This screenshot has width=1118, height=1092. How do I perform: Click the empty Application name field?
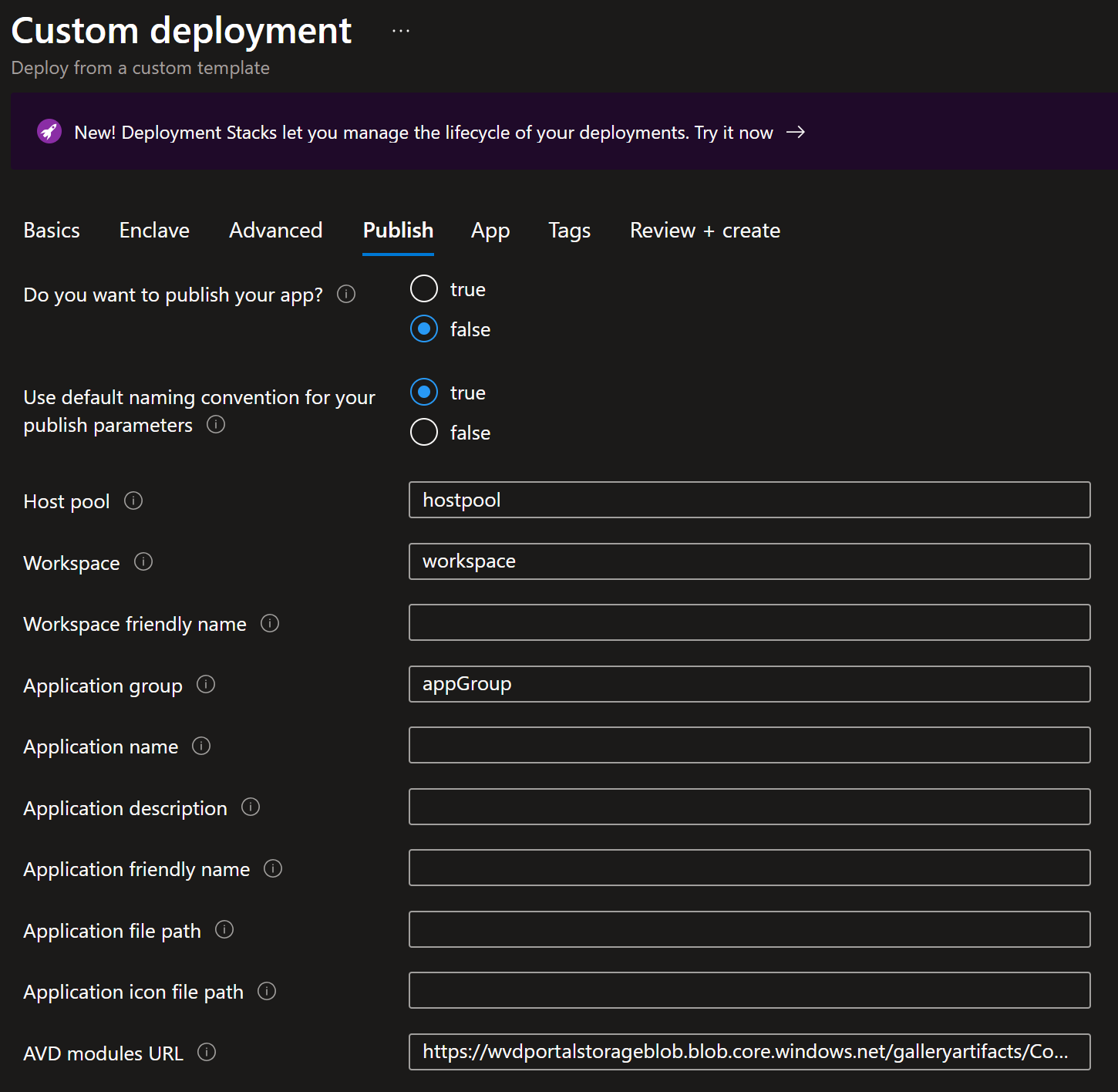(x=749, y=745)
